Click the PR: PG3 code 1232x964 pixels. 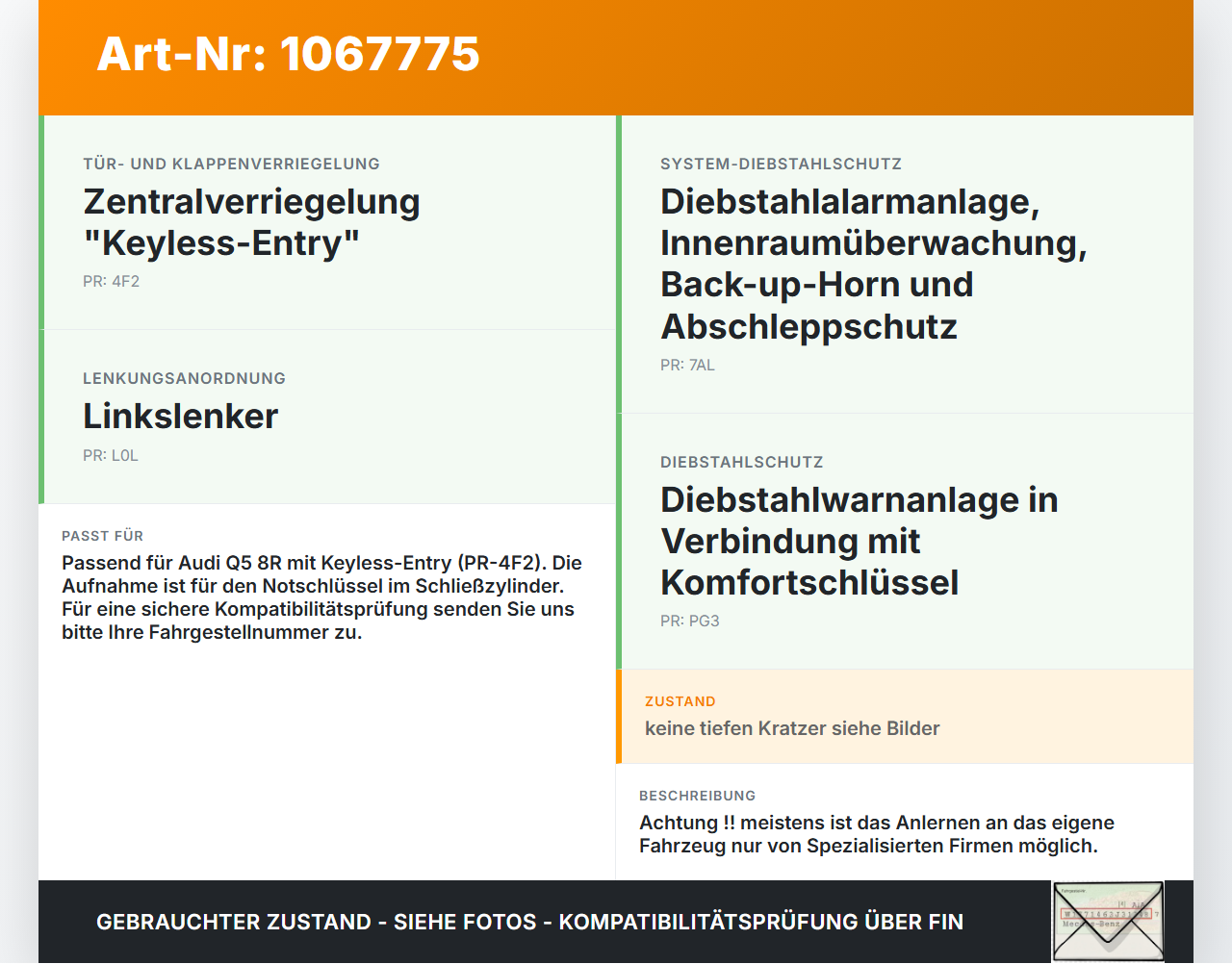[689, 622]
